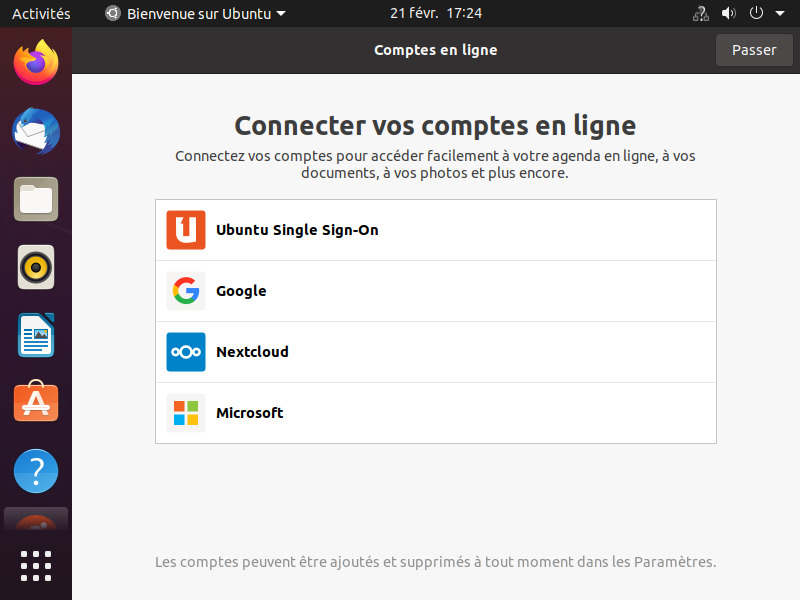Launch Firefox from the dock
Viewport: 800px width, 600px height.
pos(36,63)
